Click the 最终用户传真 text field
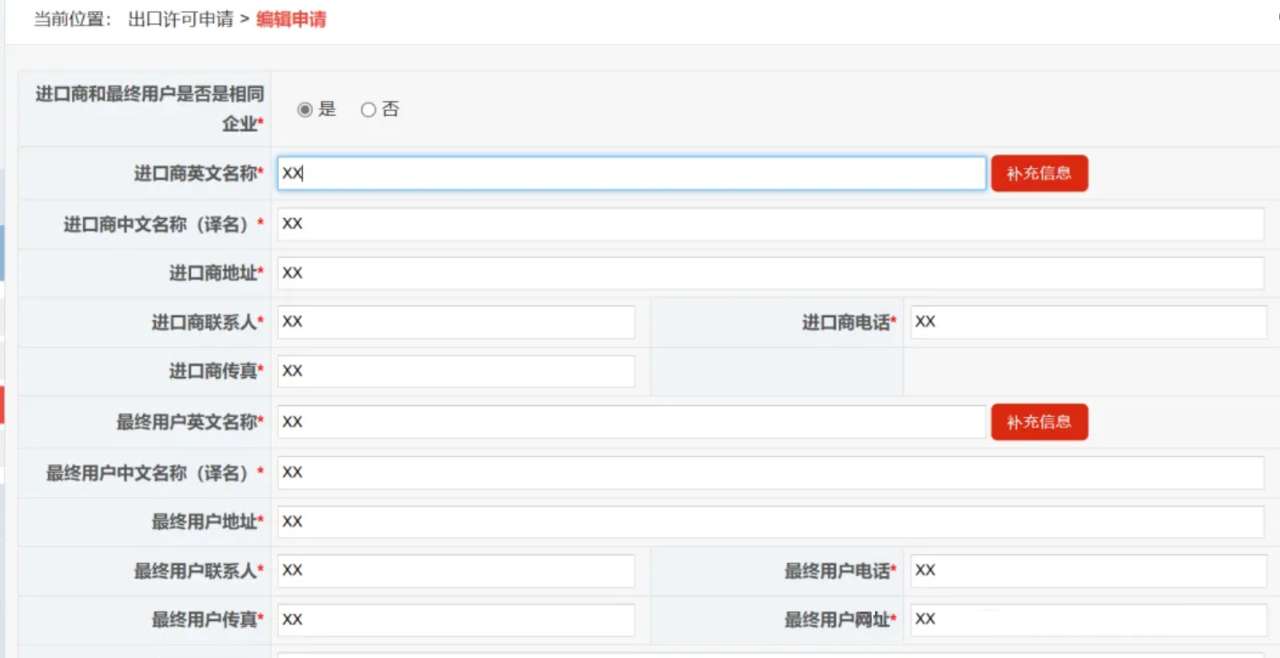The width and height of the screenshot is (1280, 658). 456,619
